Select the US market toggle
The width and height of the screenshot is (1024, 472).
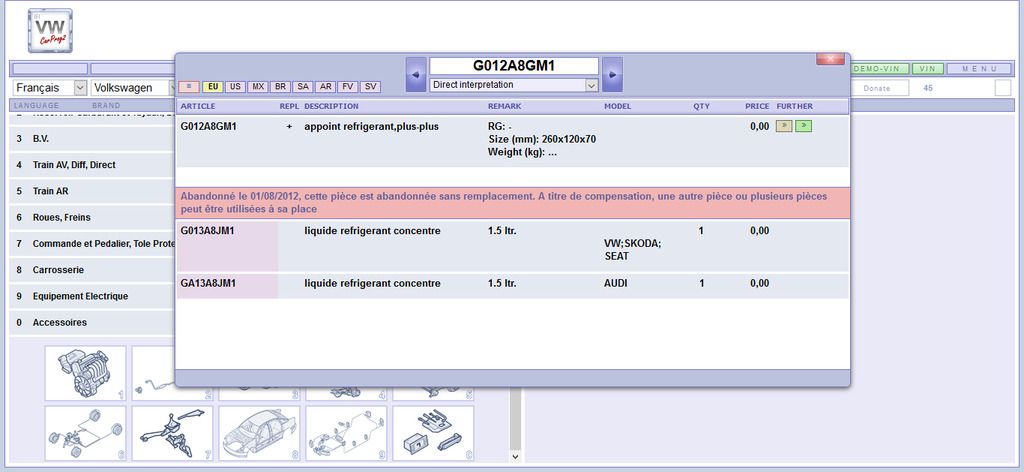[235, 87]
